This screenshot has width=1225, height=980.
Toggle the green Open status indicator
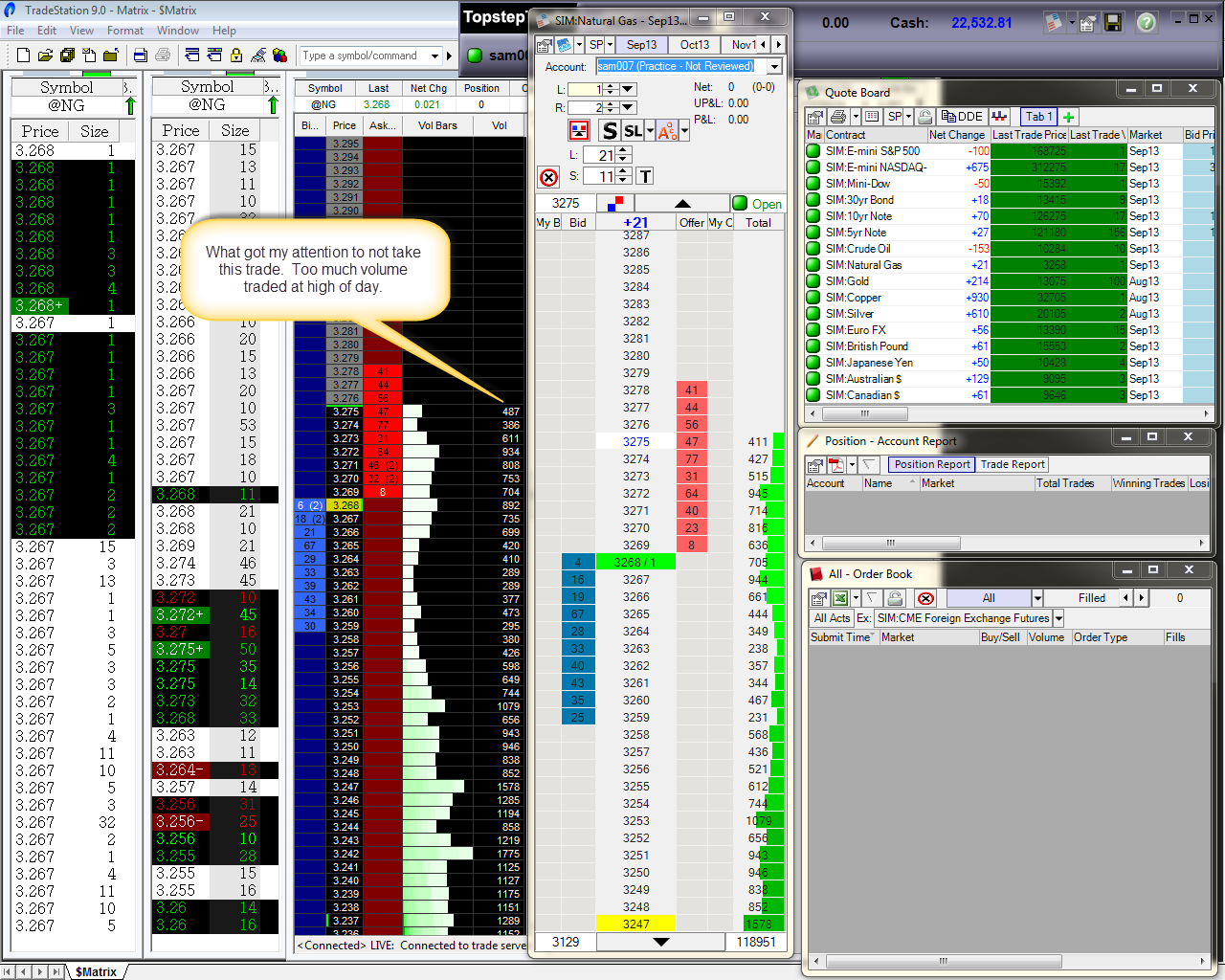(x=740, y=203)
